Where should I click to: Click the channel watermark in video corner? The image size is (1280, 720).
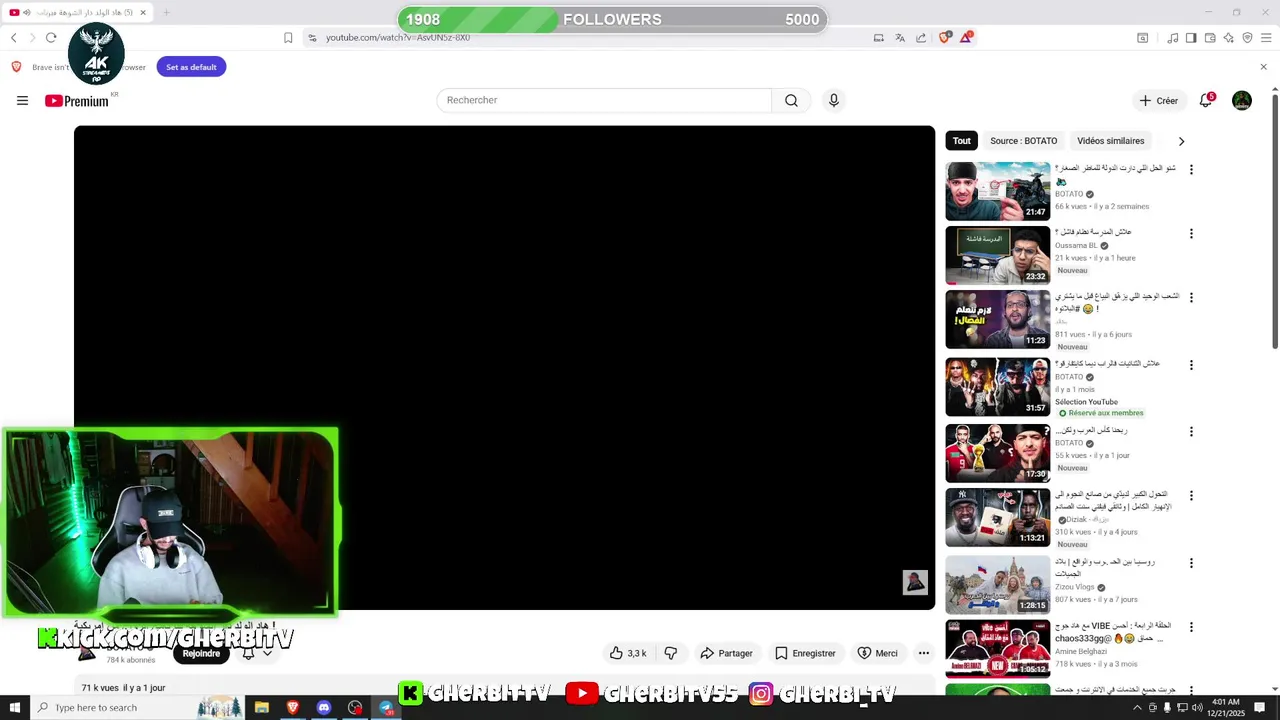coord(915,582)
